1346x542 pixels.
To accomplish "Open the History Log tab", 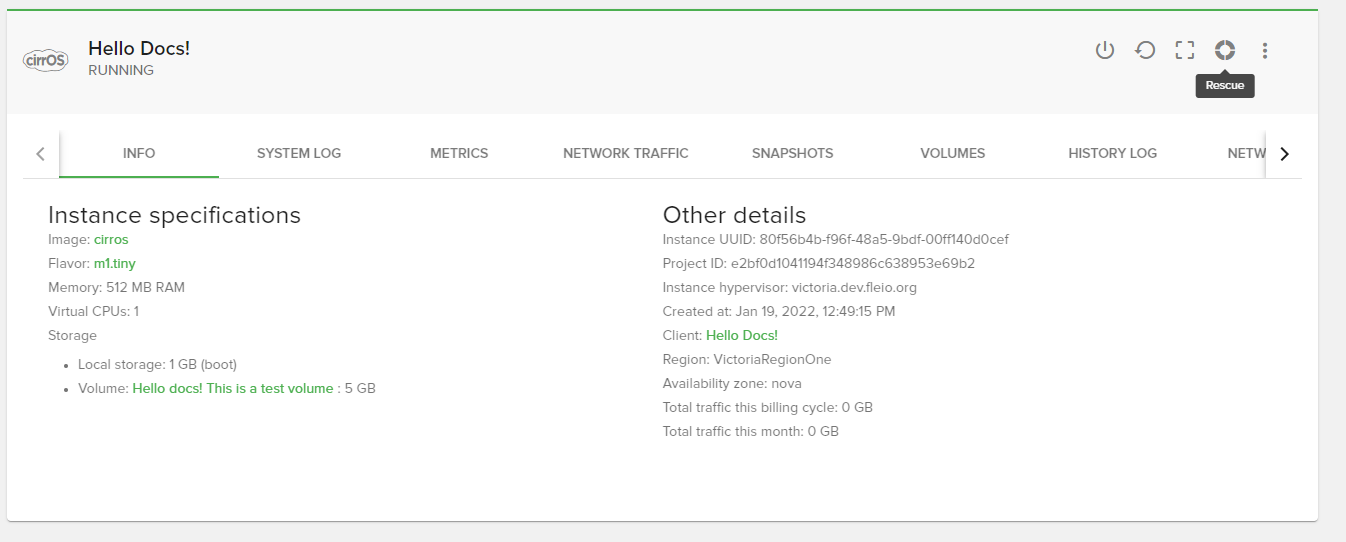I will [x=1112, y=153].
